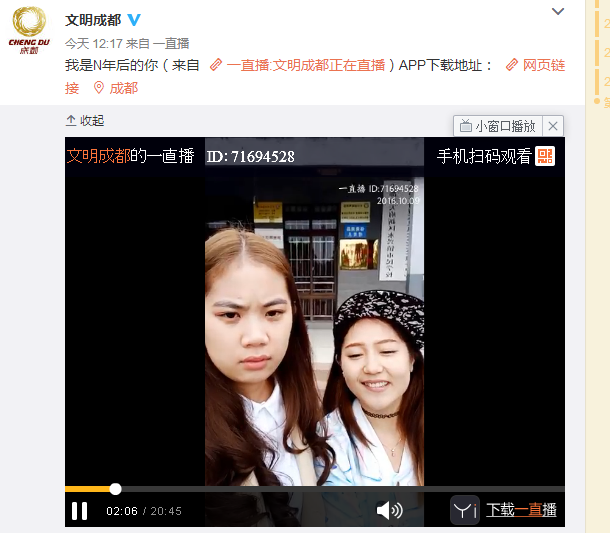Open the 一直播:文明成都正在直播 link
The height and width of the screenshot is (533, 610).
298,65
